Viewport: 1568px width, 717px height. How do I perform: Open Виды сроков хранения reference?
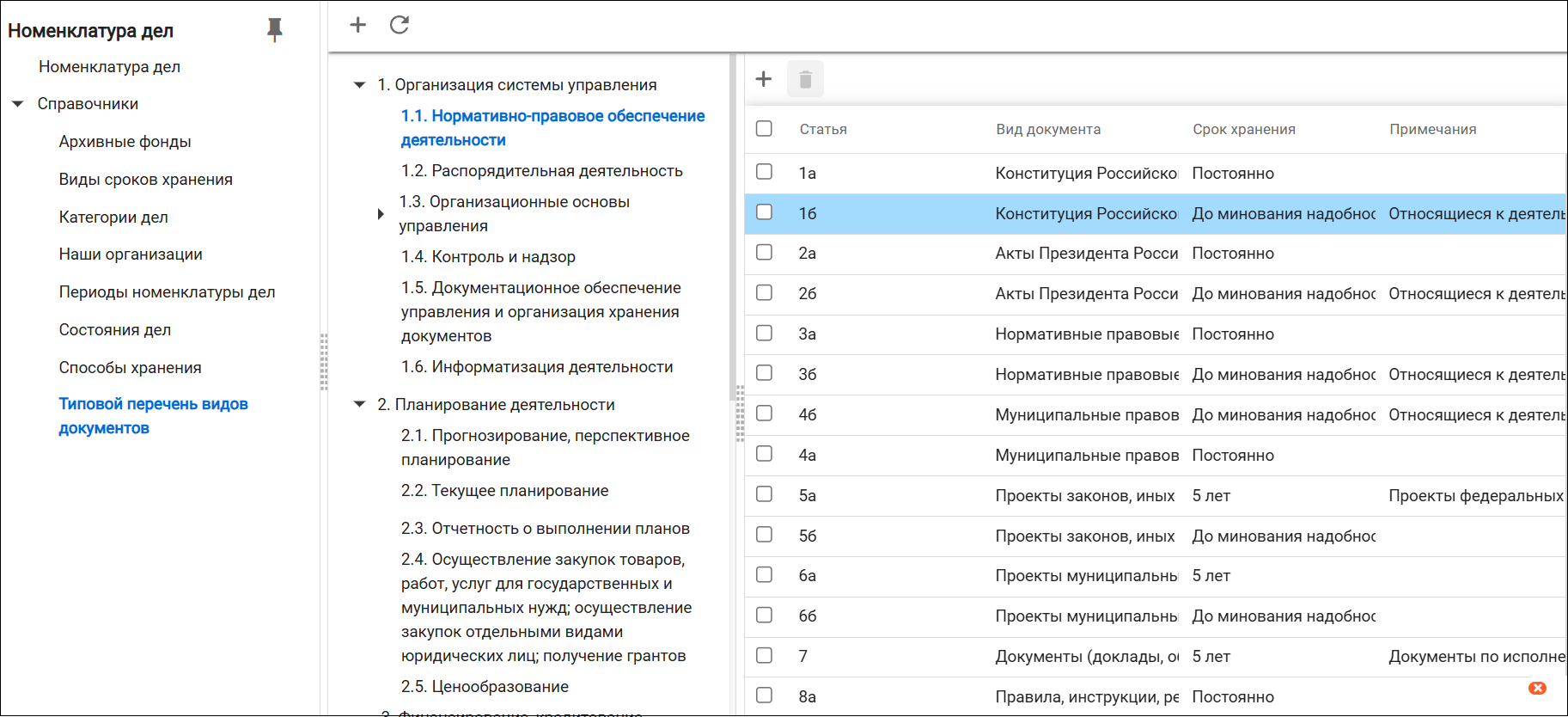click(145, 180)
